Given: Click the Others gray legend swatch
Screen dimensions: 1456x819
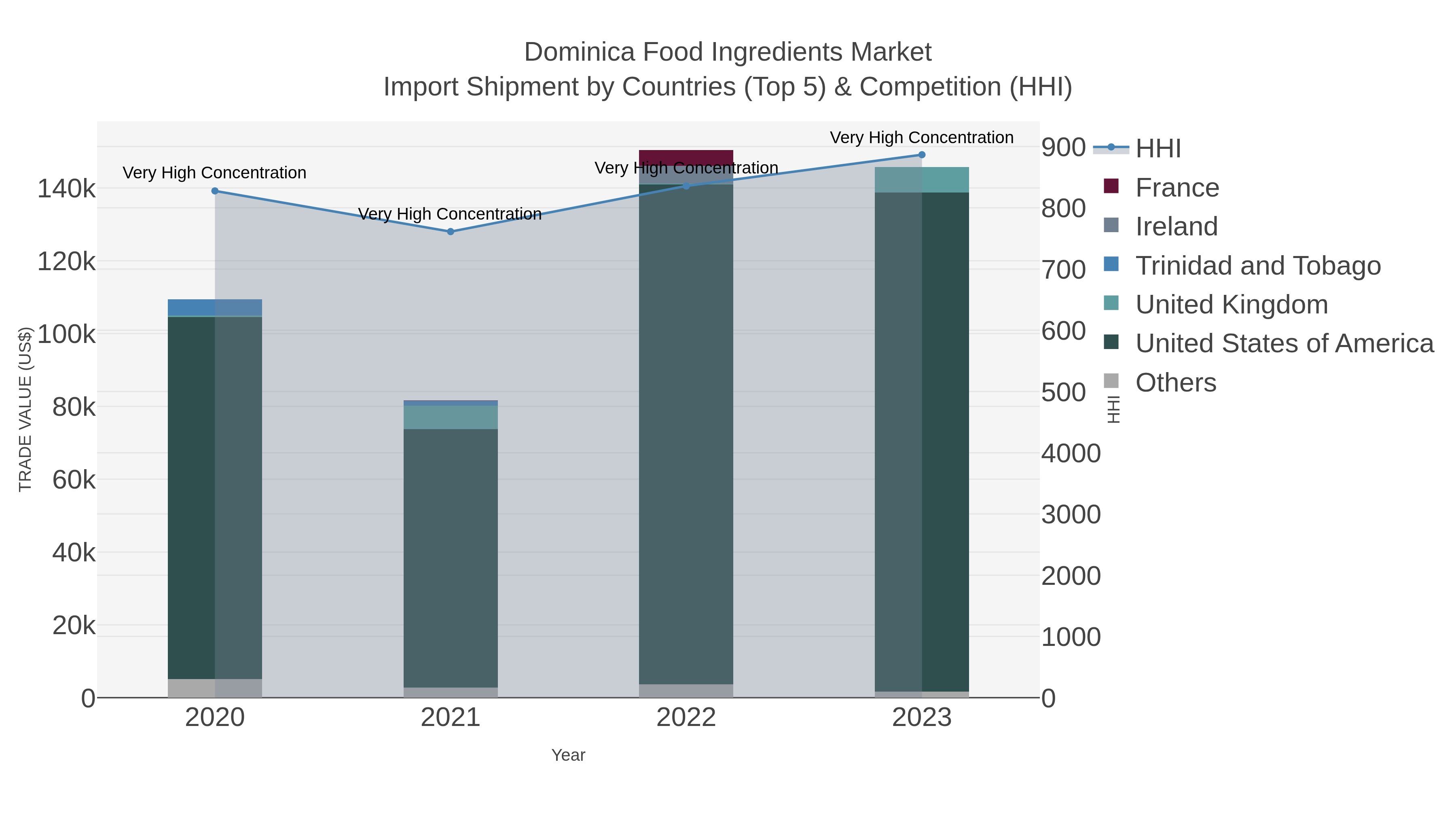Looking at the screenshot, I should (1111, 381).
